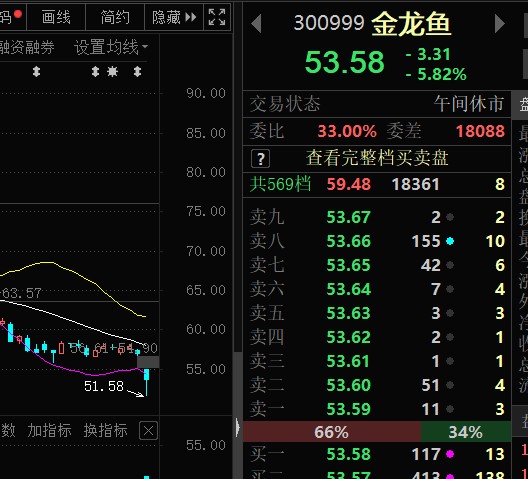Click the current price 53.58 header
Viewport: 528px width, 479px height.
(344, 62)
